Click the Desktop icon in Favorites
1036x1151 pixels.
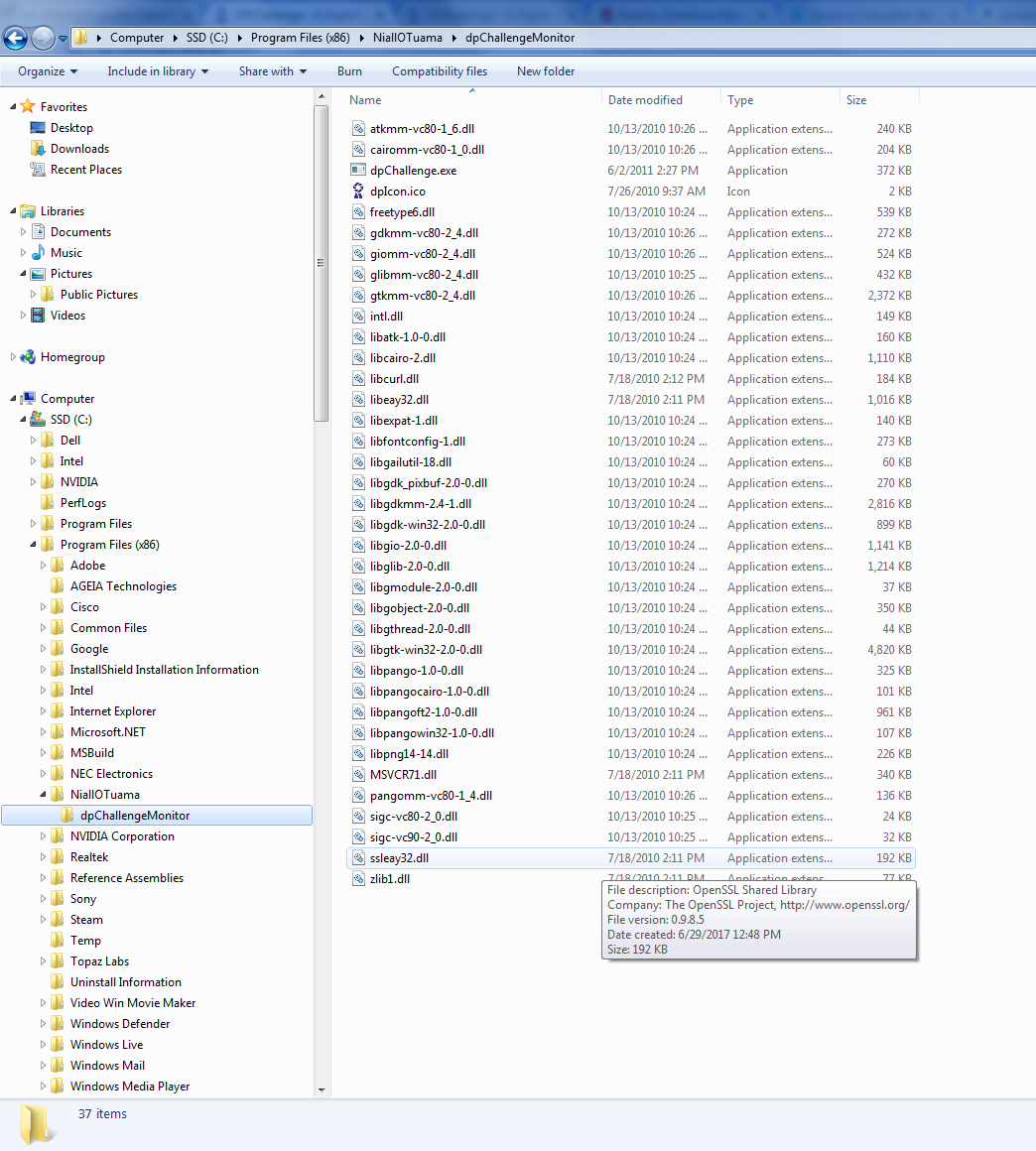click(38, 128)
